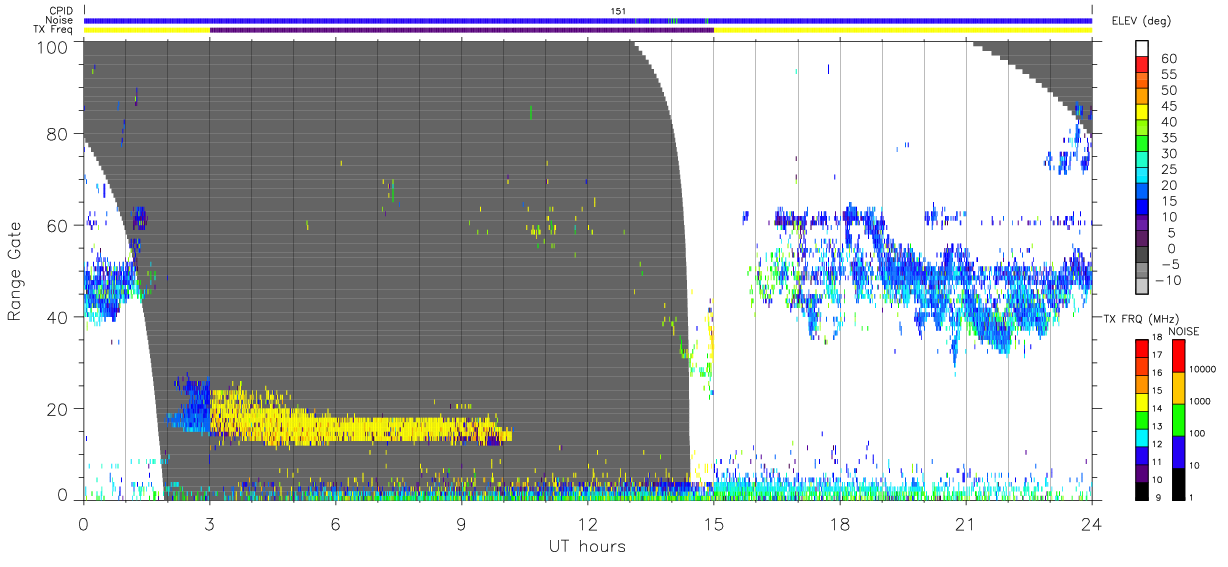1228x567 pixels.
Task: Pick the white ELEV swatch above 60
Action: tap(1141, 49)
